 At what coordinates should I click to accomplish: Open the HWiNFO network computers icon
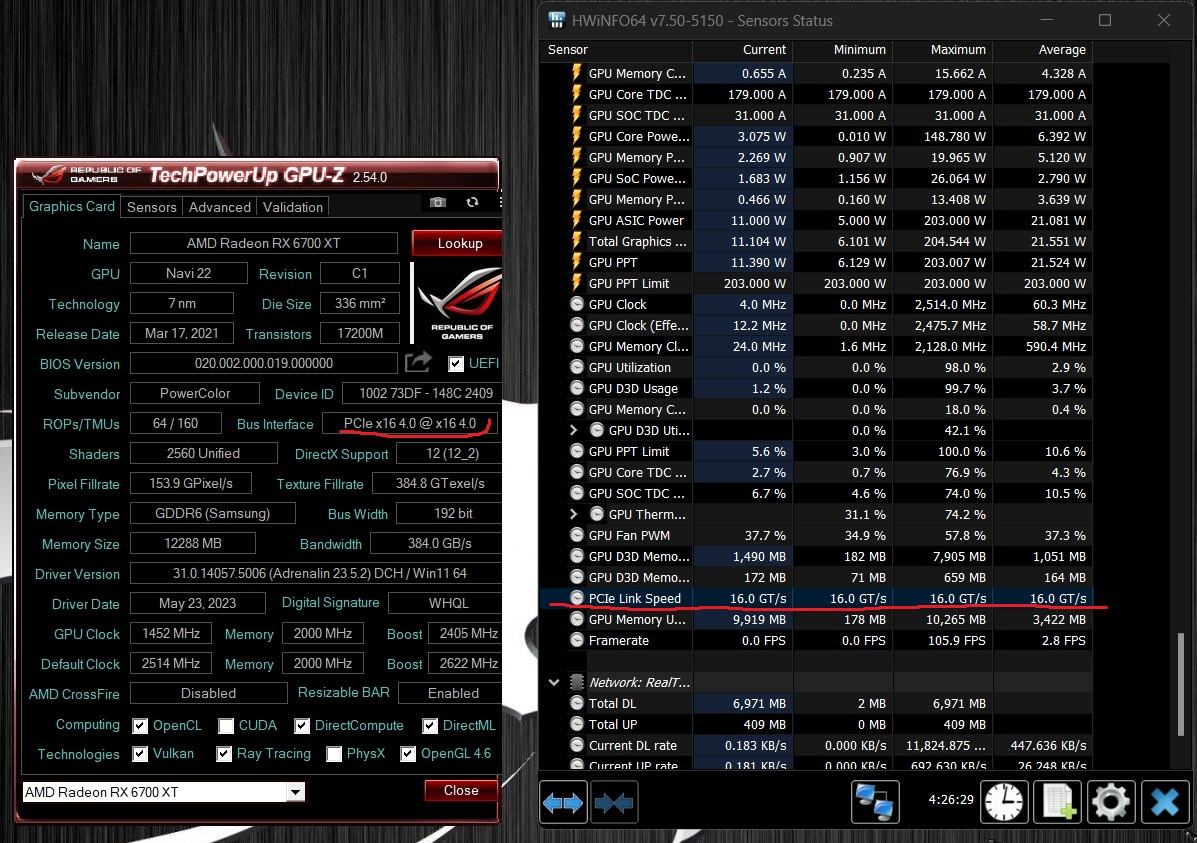point(875,803)
